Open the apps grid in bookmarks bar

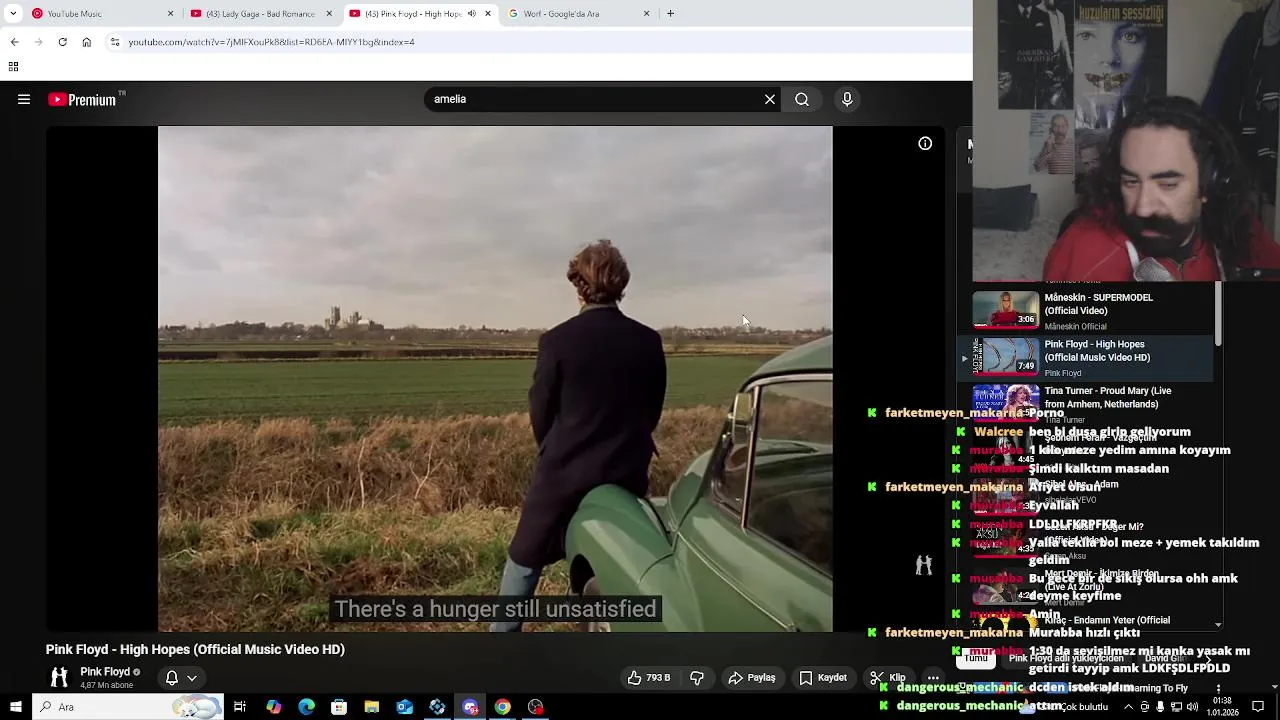point(13,66)
